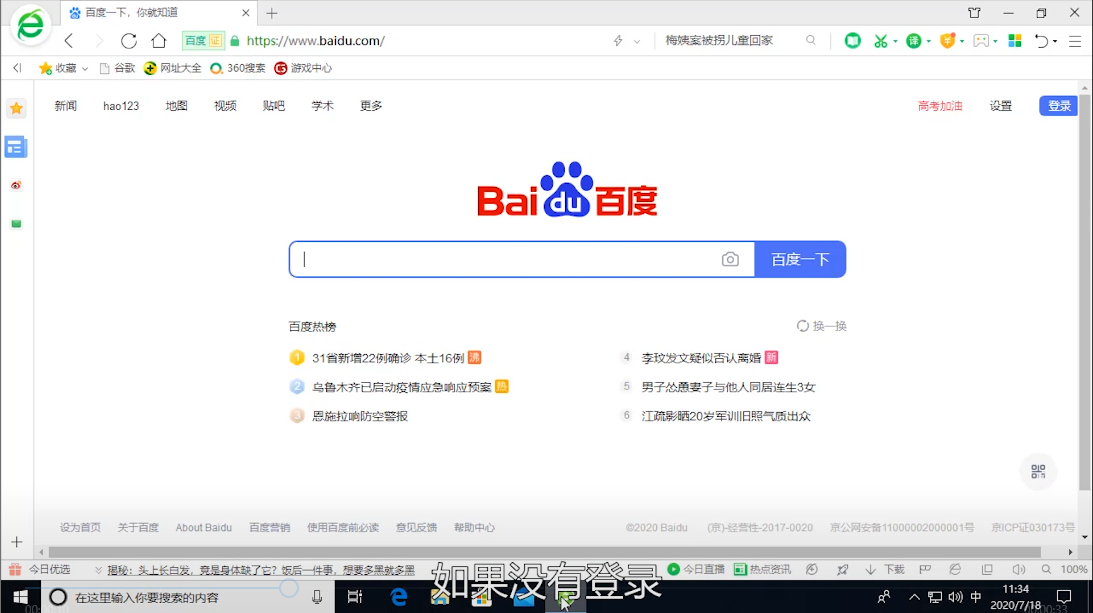This screenshot has width=1093, height=613.
Task: Refresh hot list with 换一换
Action: (x=821, y=326)
